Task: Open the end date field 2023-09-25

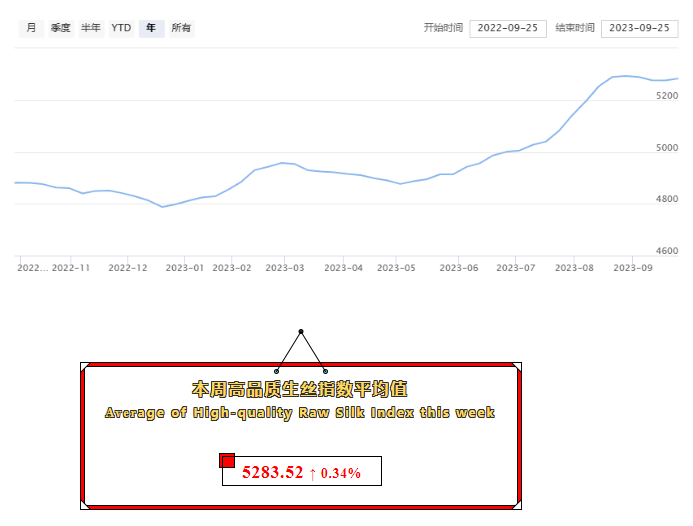Action: (639, 28)
